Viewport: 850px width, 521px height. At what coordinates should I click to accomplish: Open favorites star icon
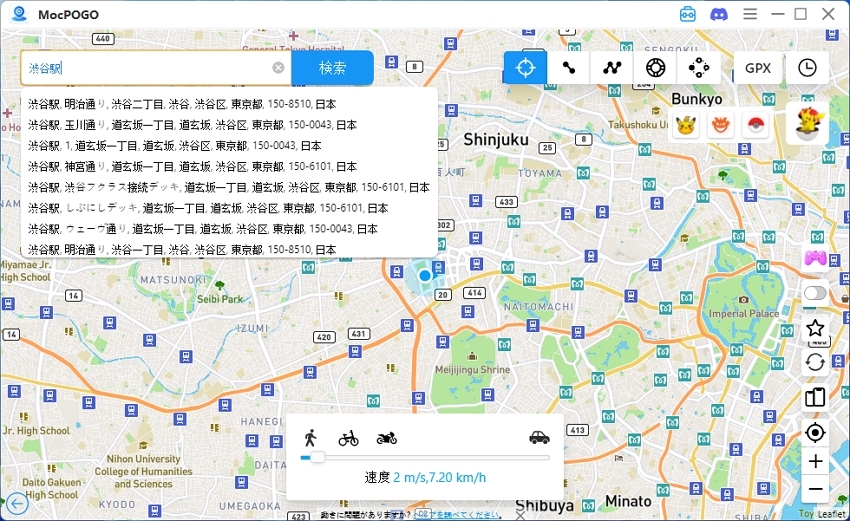coord(815,327)
